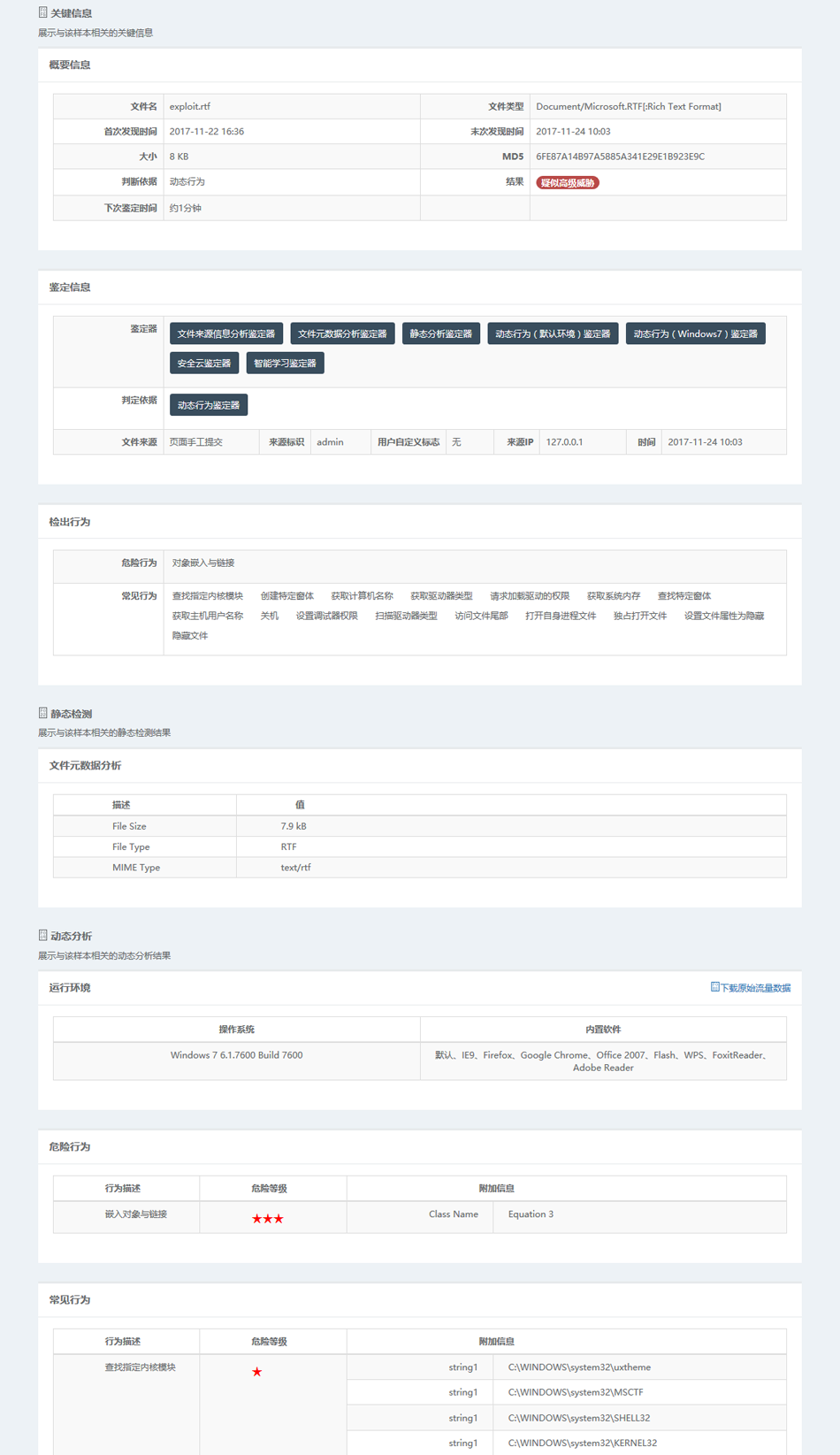This screenshot has height=1455, width=840.
Task: Click the three-star risk rating for 嵌入对象与链接
Action: tap(268, 1219)
